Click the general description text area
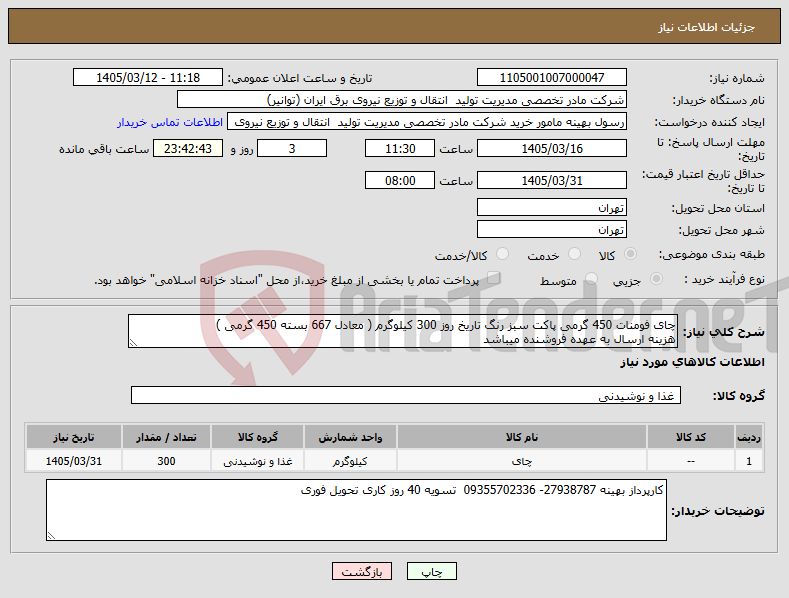Viewport: 789px width, 598px height. 403,331
